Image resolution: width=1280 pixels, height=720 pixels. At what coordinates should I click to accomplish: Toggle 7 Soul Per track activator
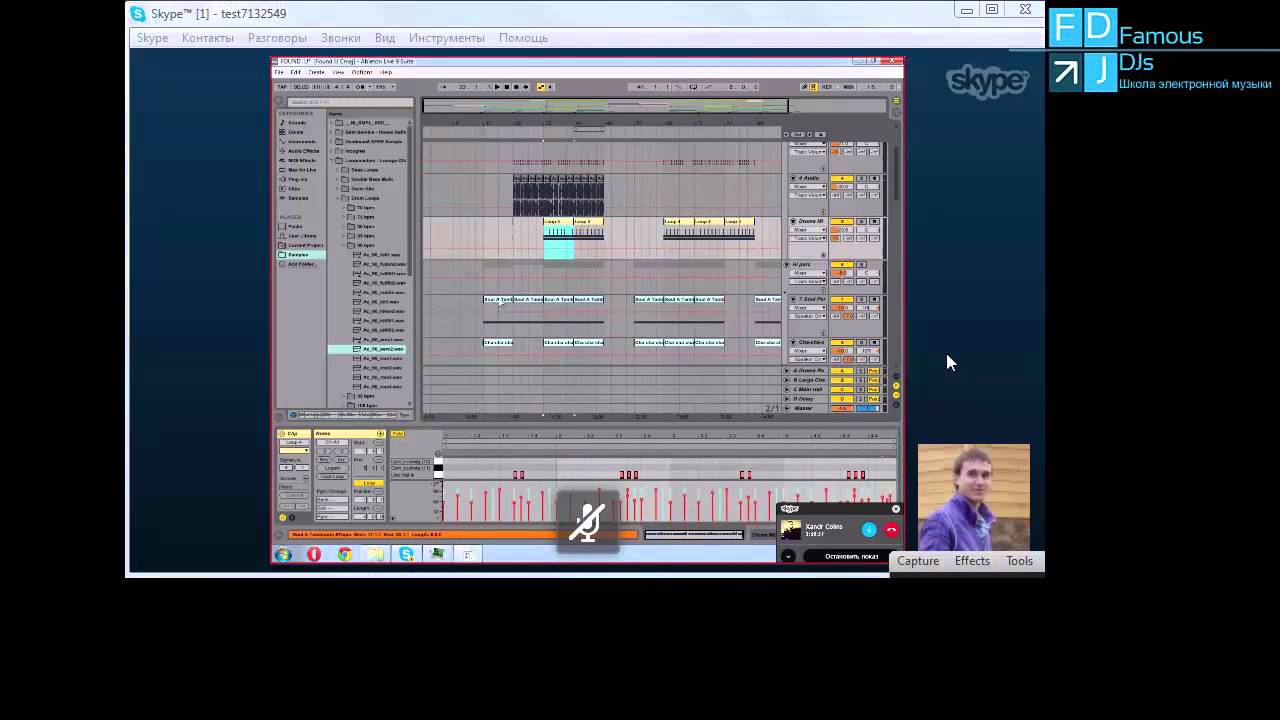(842, 299)
